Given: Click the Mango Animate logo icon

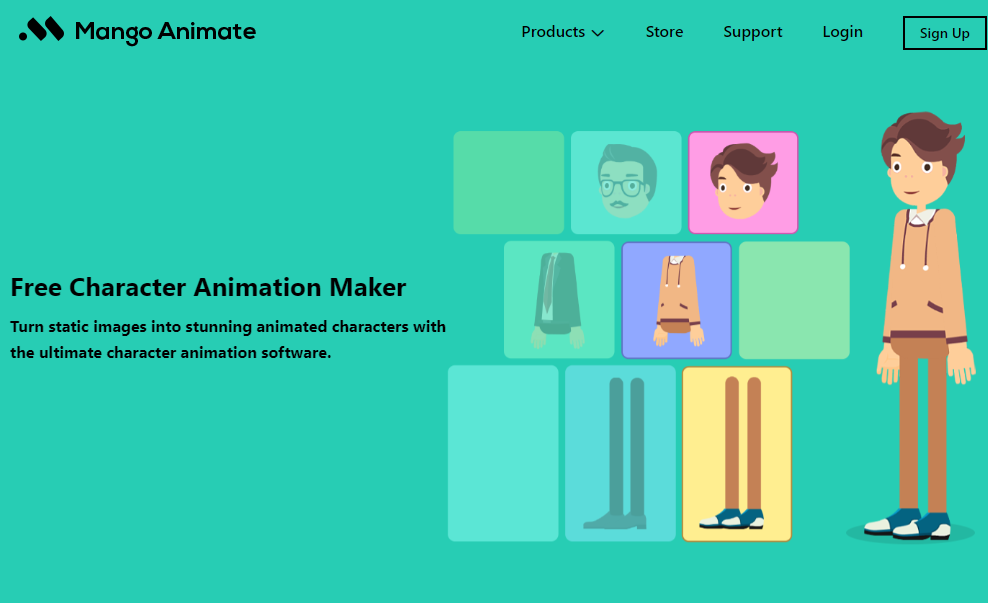Looking at the screenshot, I should pyautogui.click(x=42, y=30).
